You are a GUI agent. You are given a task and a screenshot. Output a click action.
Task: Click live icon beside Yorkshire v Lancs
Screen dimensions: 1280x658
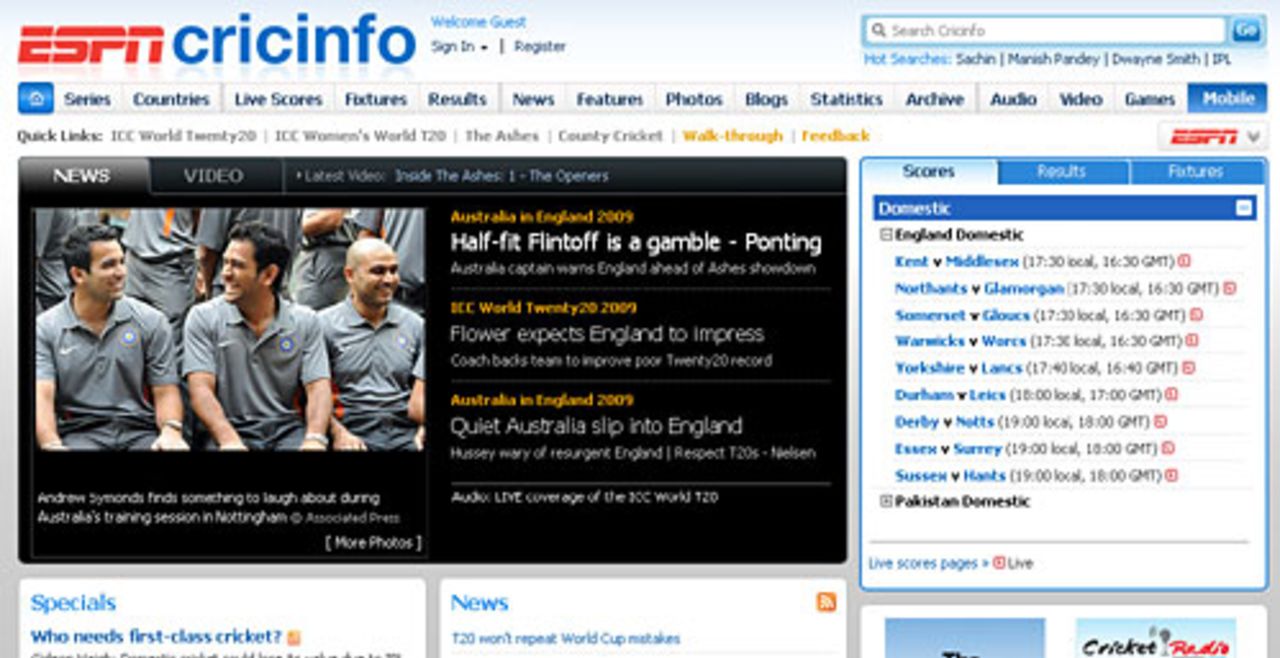pyautogui.click(x=1188, y=368)
